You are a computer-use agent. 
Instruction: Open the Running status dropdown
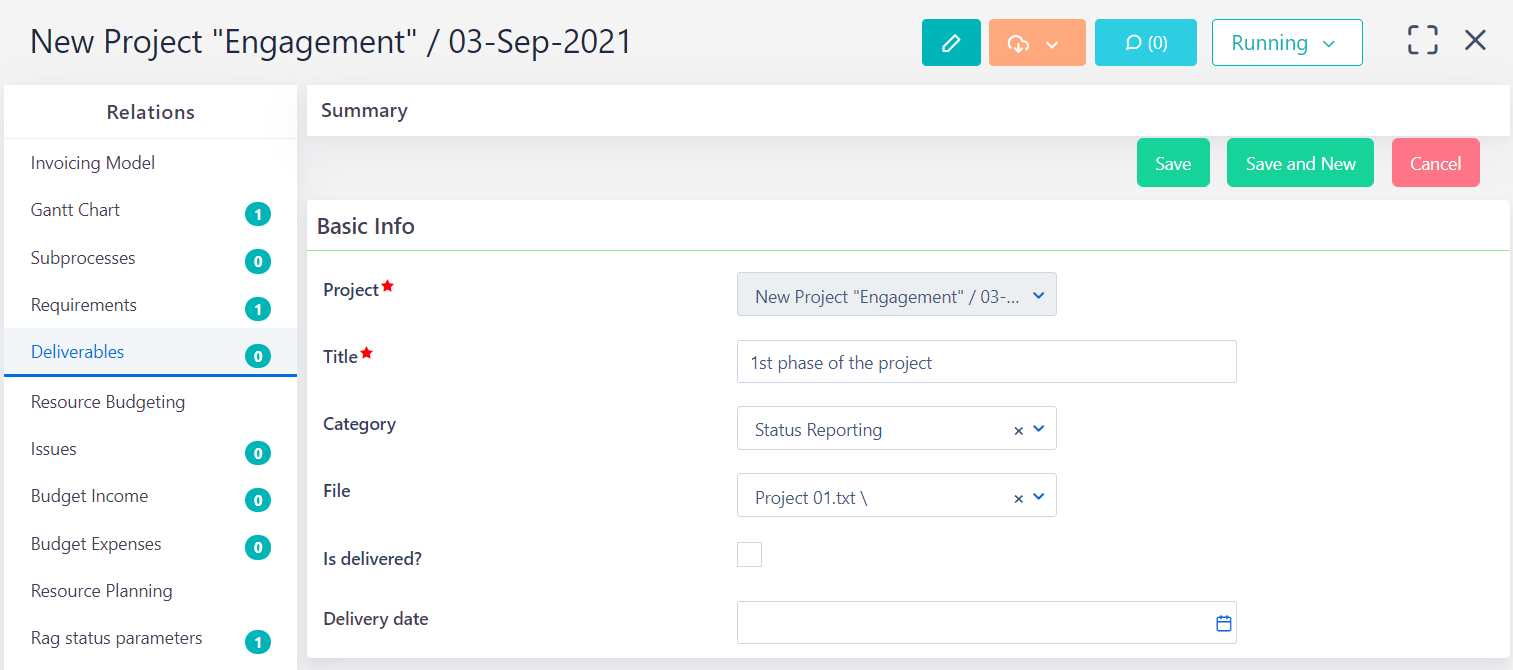click(1286, 42)
